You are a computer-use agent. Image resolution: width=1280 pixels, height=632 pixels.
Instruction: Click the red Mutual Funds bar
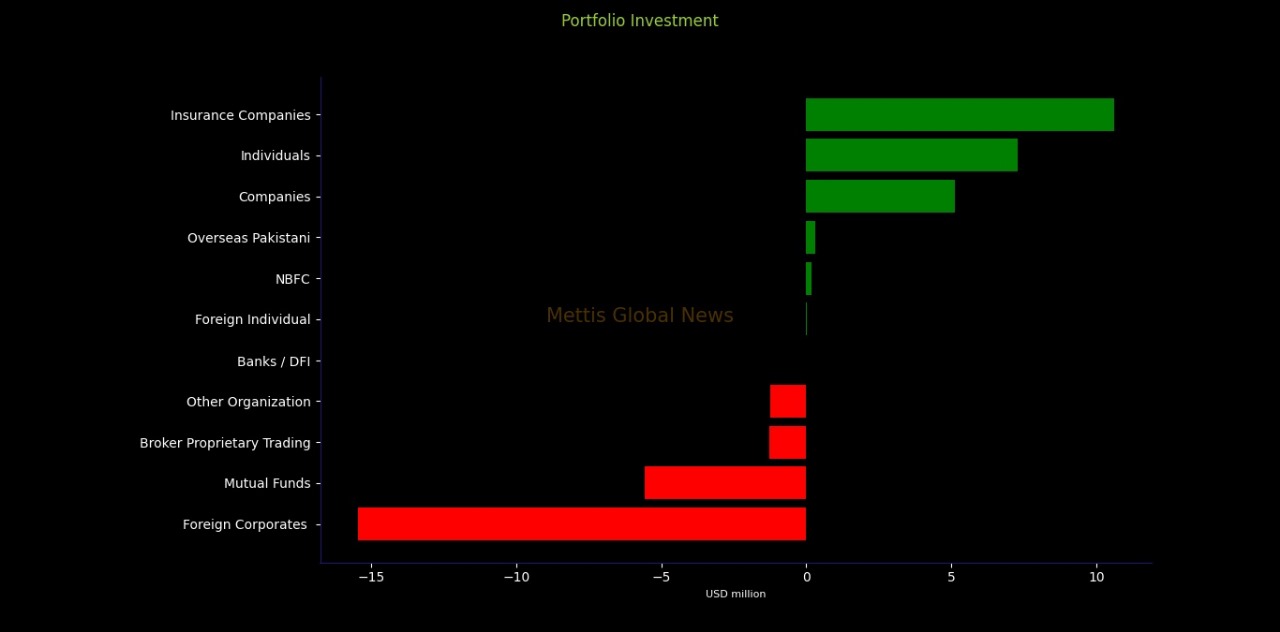click(725, 483)
